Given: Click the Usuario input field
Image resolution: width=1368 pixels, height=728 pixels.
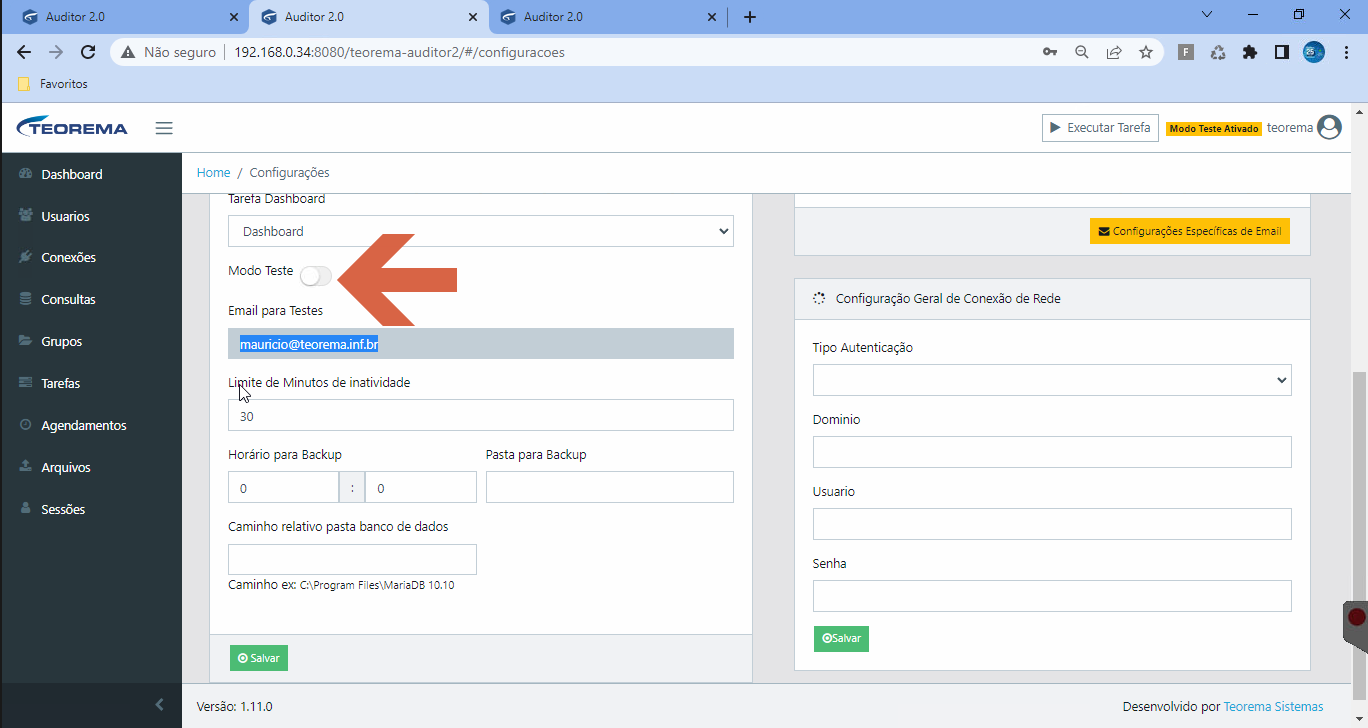Looking at the screenshot, I should pyautogui.click(x=1052, y=524).
